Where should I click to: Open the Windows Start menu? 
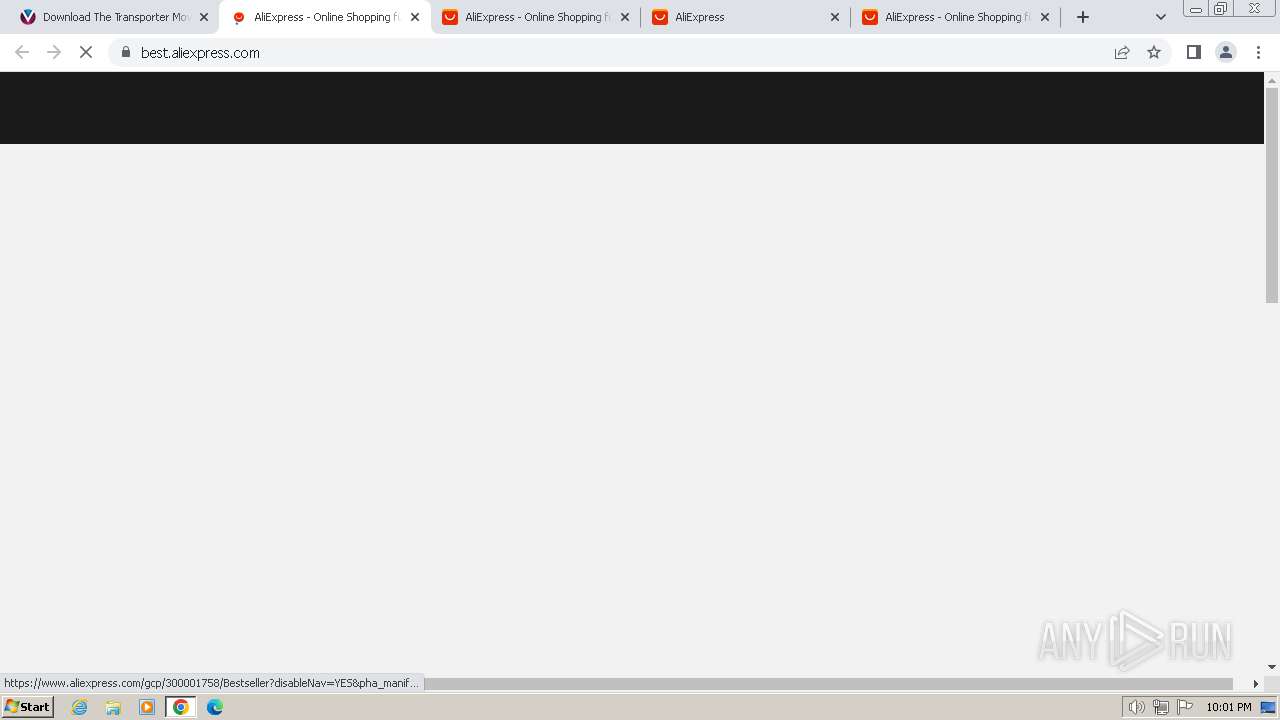pos(27,707)
